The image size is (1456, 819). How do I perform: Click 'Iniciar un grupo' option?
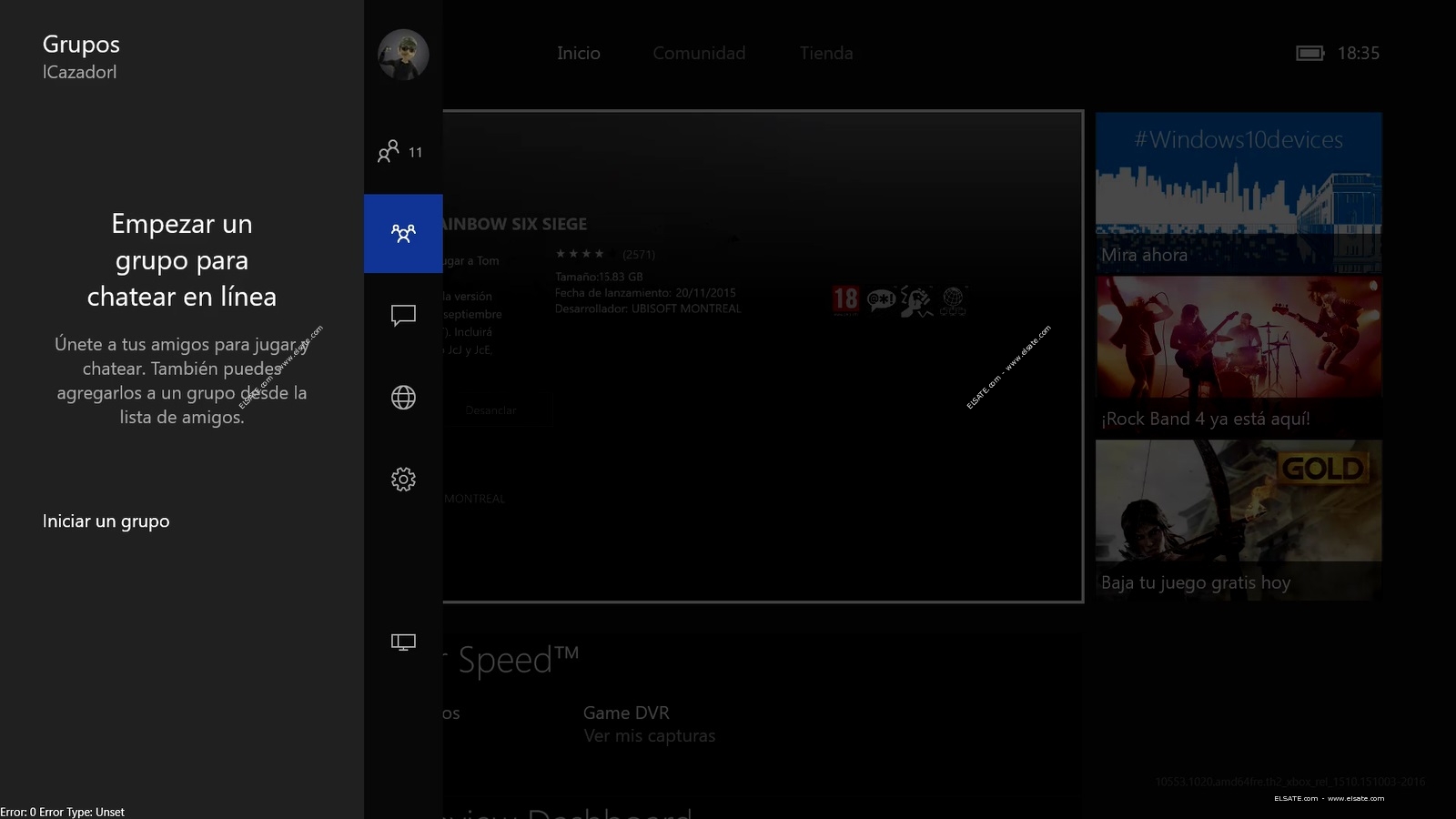coord(106,521)
